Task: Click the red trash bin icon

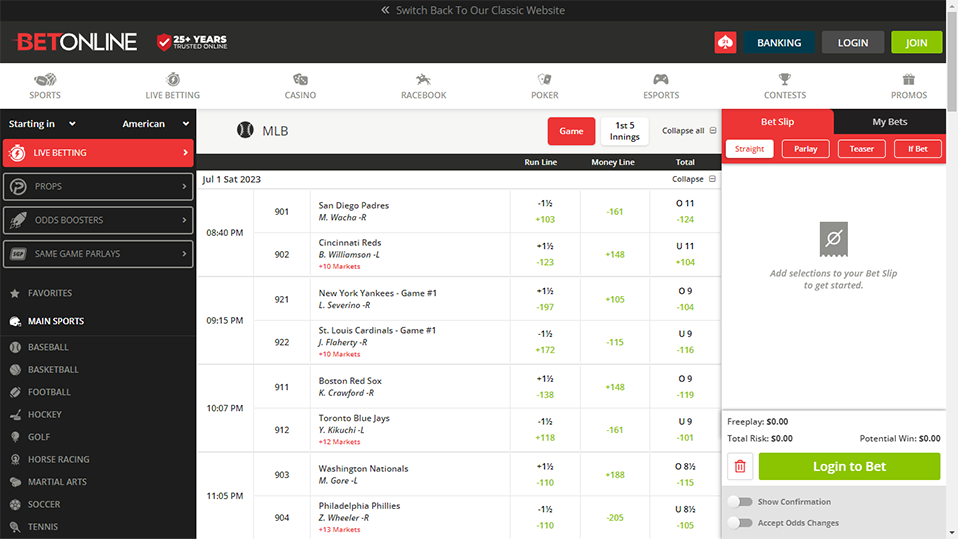Action: click(740, 466)
